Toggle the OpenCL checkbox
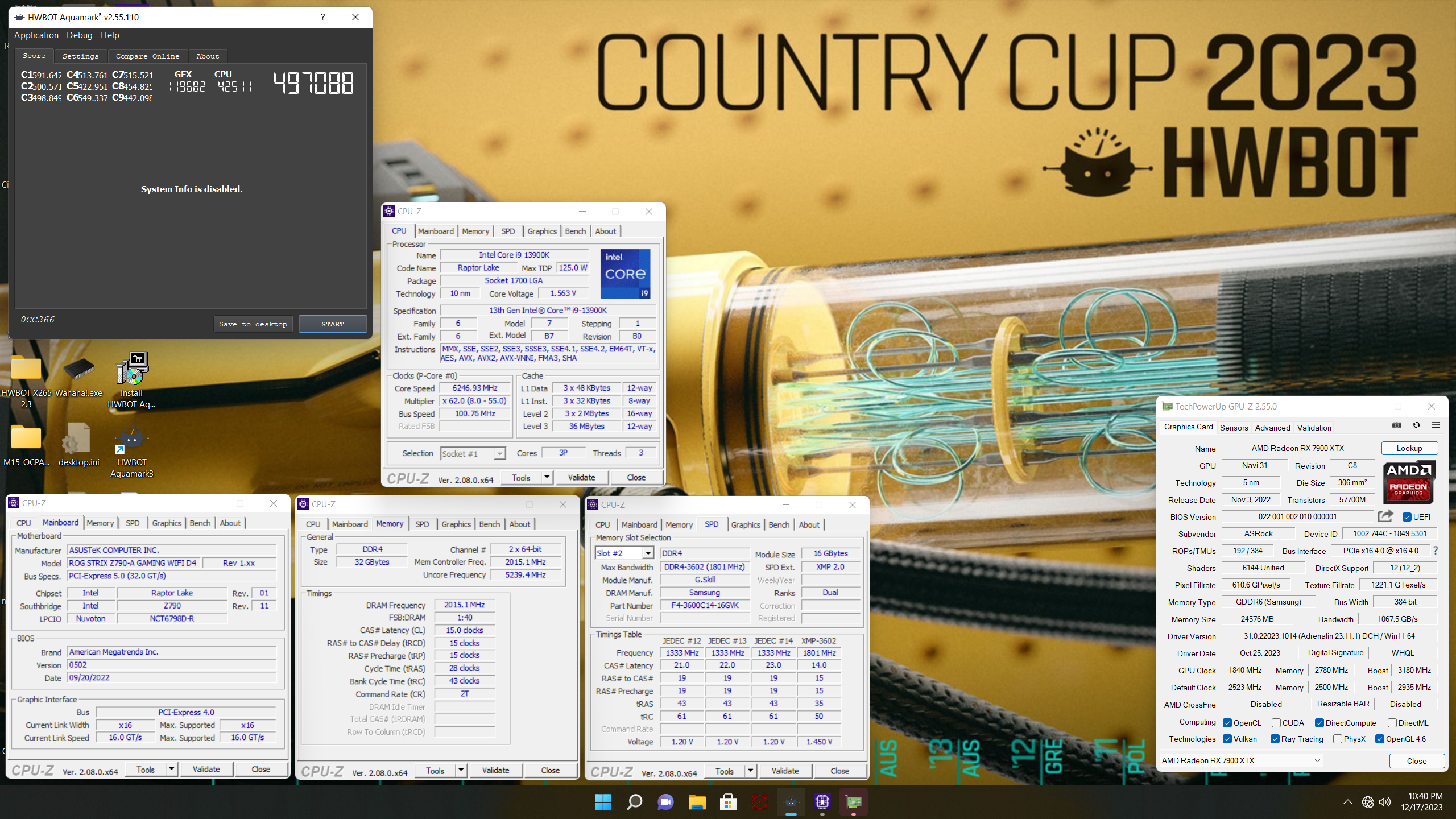This screenshot has height=819, width=1456. point(1227,723)
